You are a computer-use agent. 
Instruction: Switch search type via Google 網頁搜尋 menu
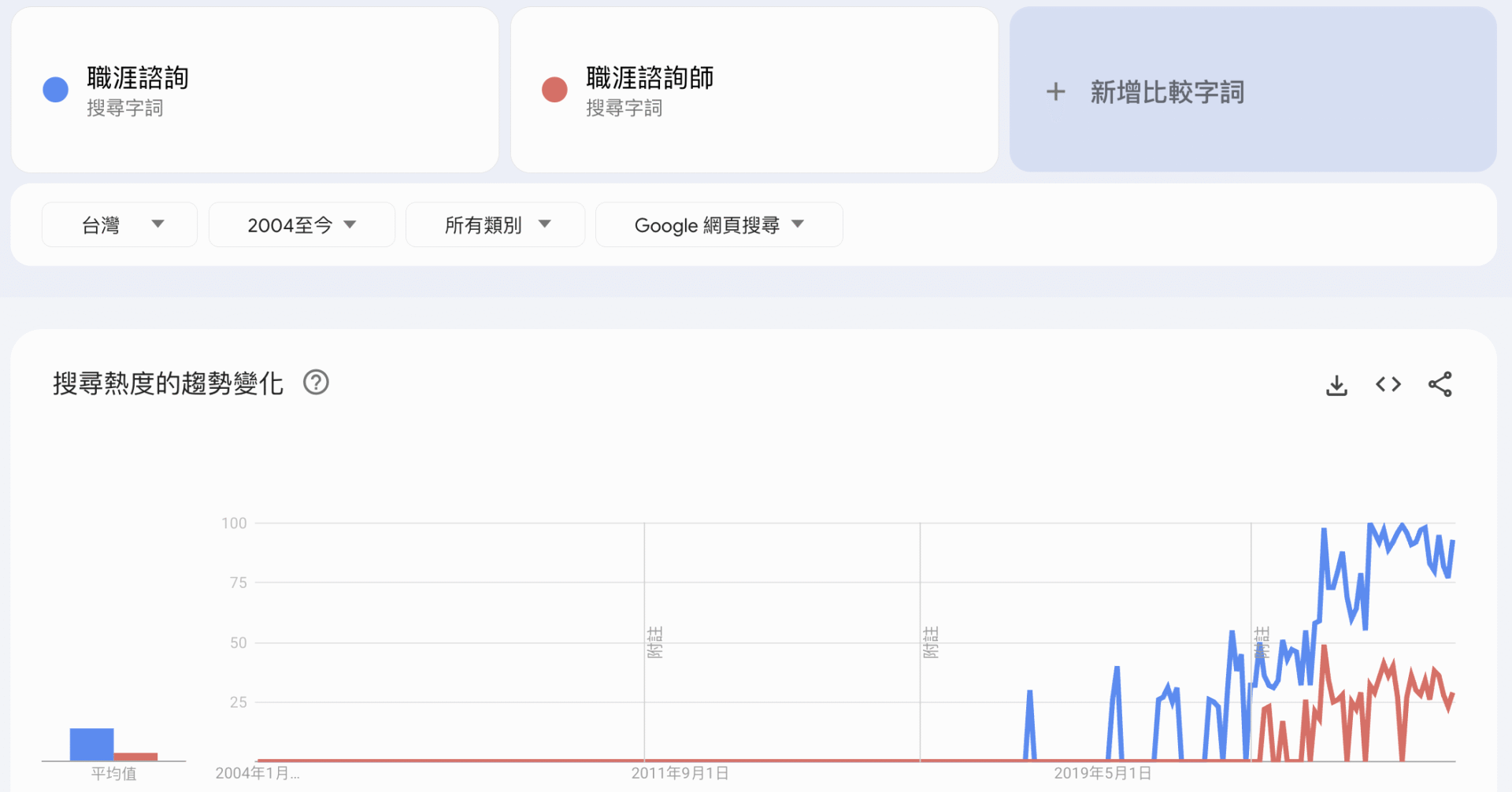coord(717,224)
